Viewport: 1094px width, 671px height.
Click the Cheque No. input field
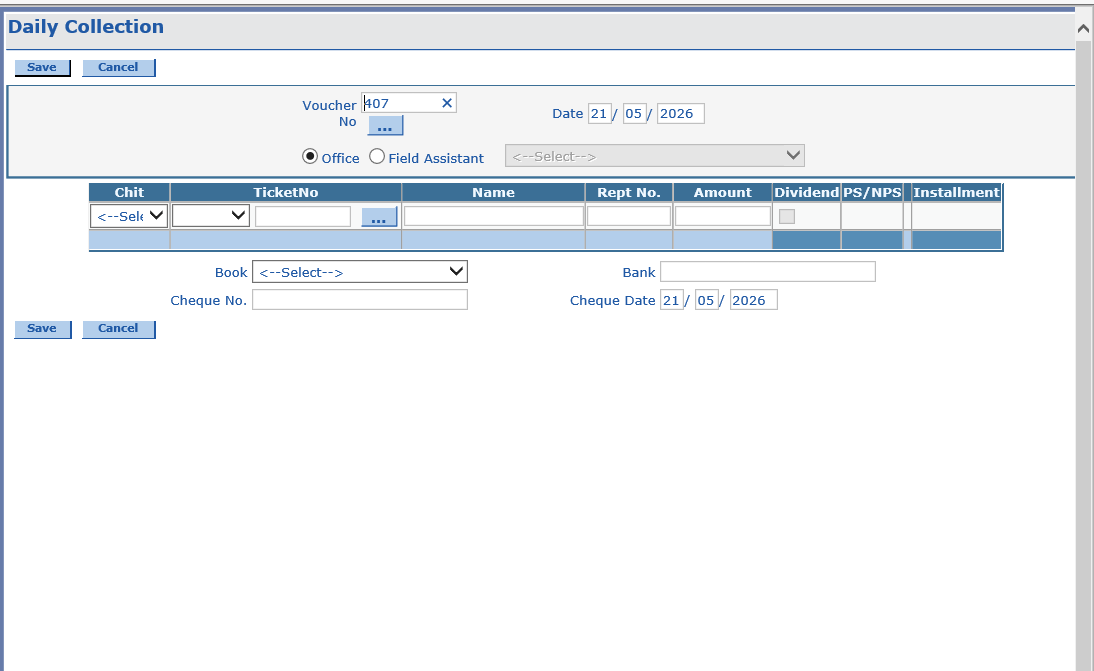coord(360,300)
